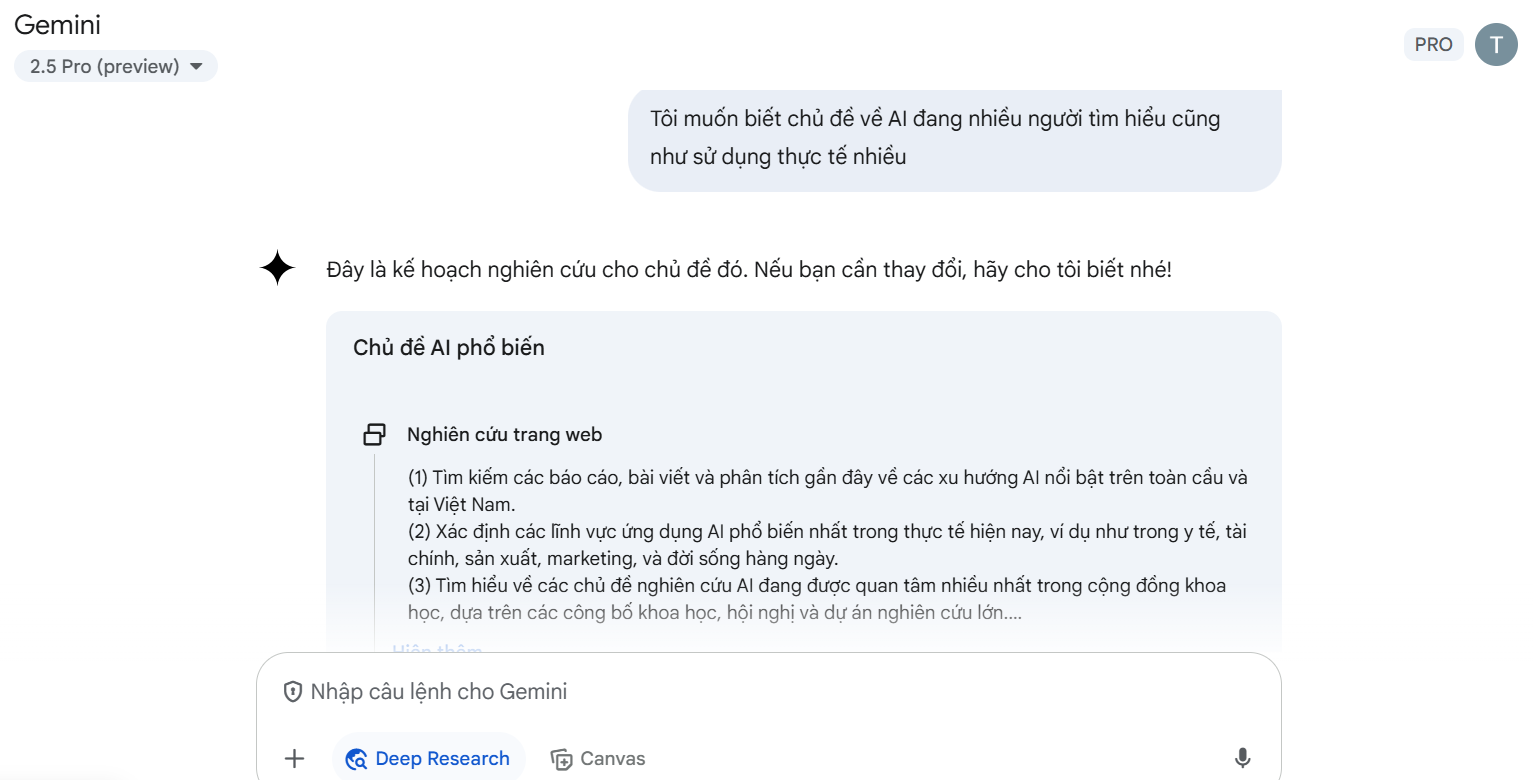Click the research plan intro sentence
Screen dimensions: 1533x780
[748, 270]
